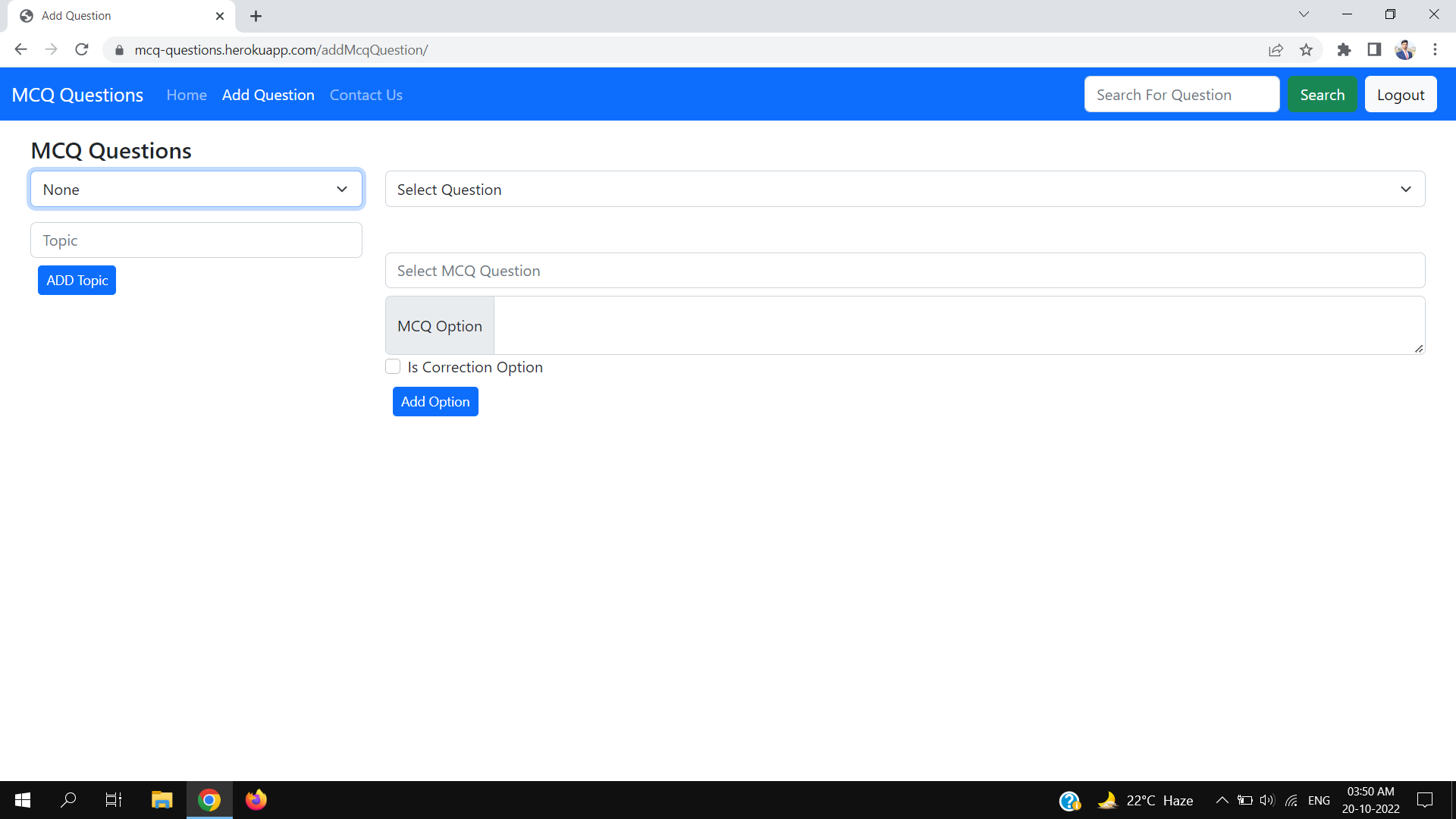Open the Windows Start menu
The height and width of the screenshot is (819, 1456).
coord(22,800)
